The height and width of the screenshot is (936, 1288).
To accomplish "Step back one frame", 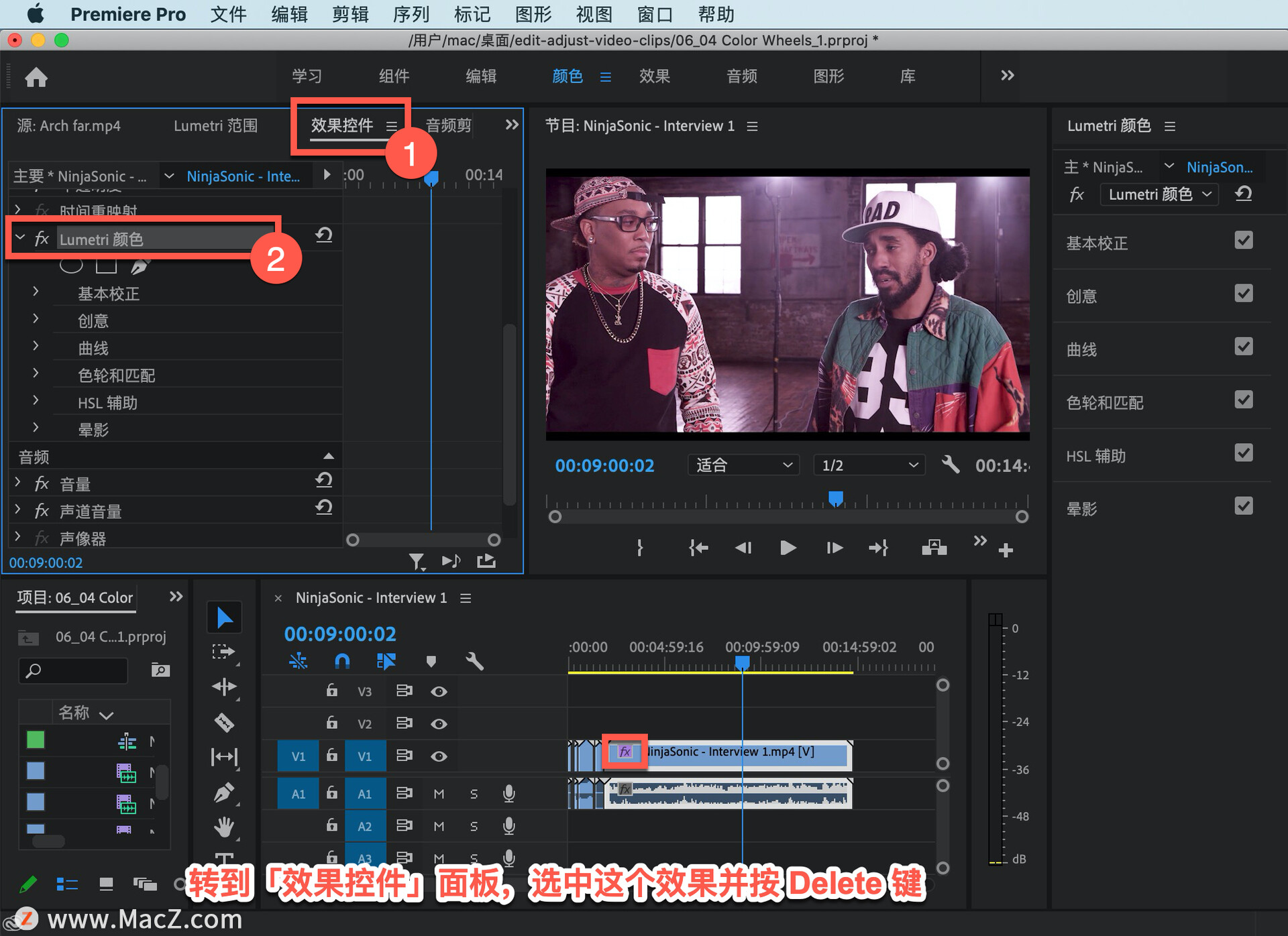I will (743, 548).
